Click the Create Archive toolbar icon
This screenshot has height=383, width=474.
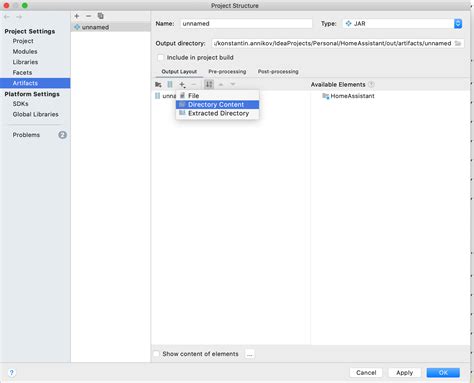pyautogui.click(x=170, y=85)
